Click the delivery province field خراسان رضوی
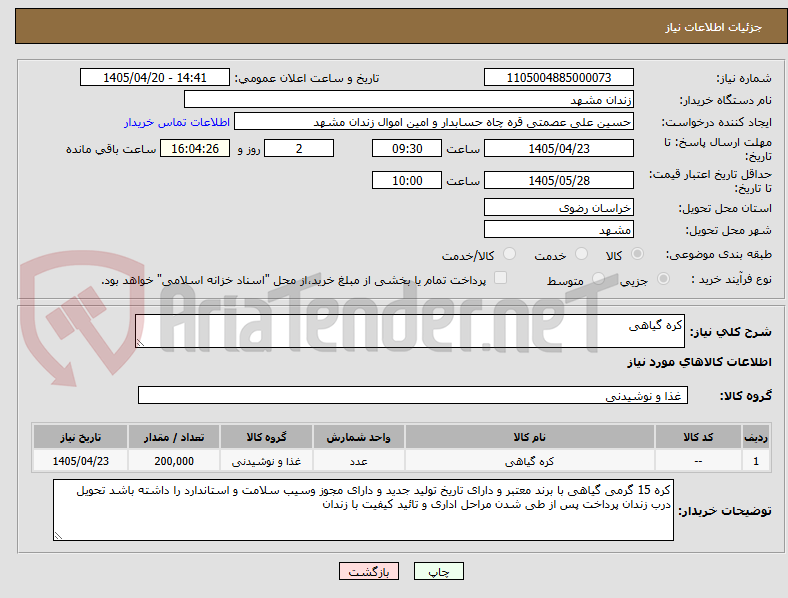The width and height of the screenshot is (788, 598). [x=559, y=208]
